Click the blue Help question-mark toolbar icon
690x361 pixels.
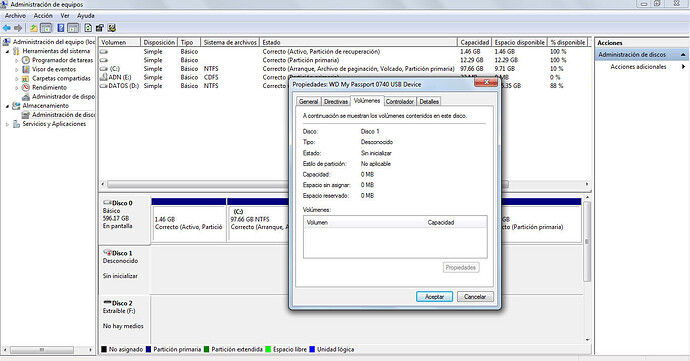coord(61,28)
